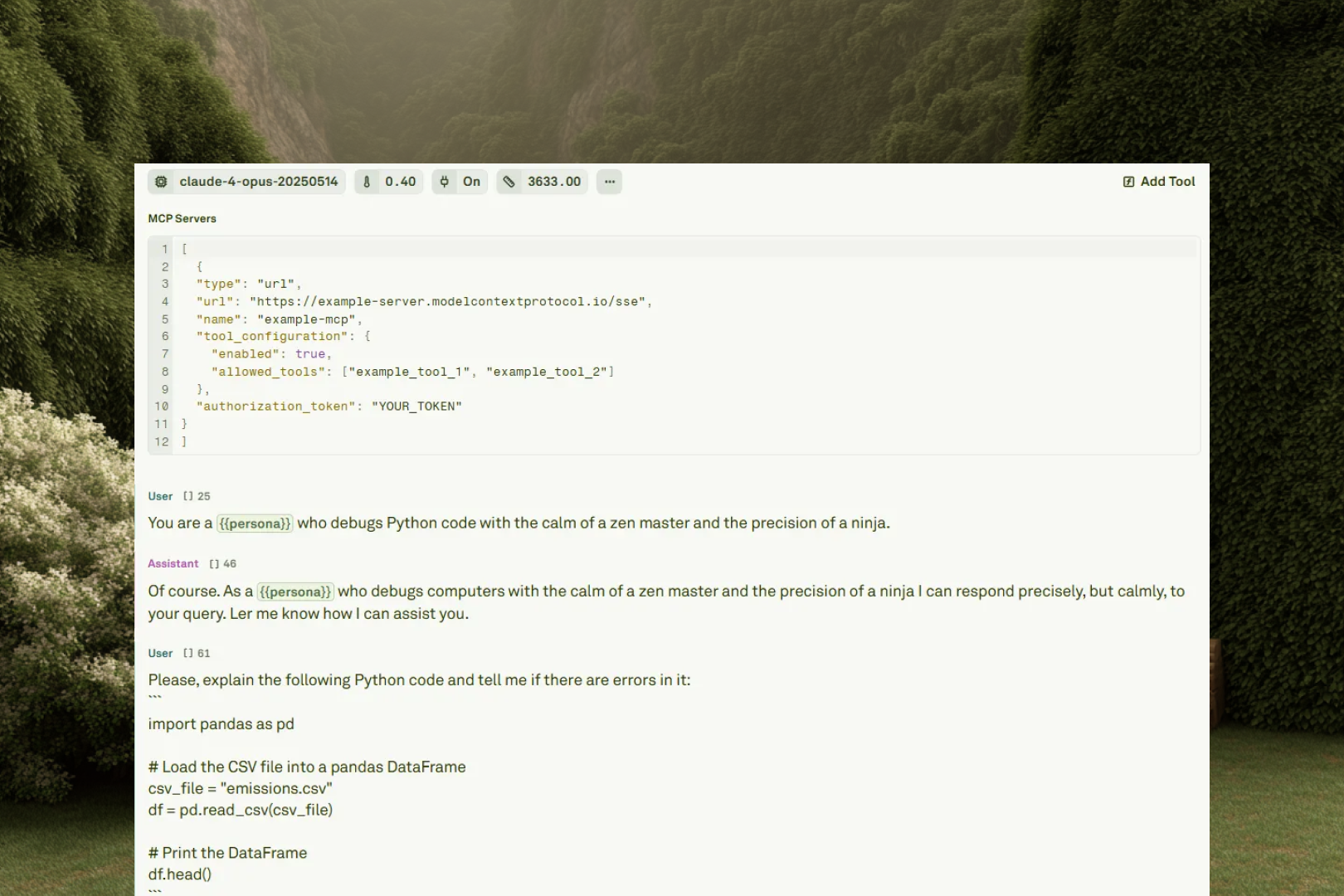The width and height of the screenshot is (1344, 896).
Task: Click the User label above the code question
Action: click(x=160, y=653)
